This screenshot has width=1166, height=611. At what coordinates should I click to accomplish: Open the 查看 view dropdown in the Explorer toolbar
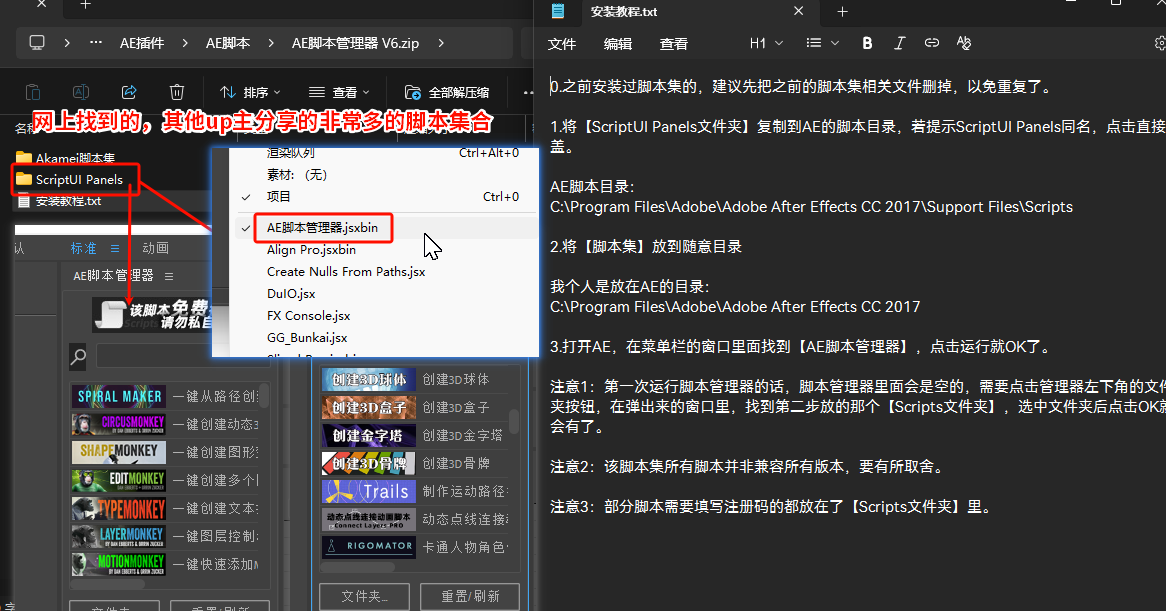(339, 92)
